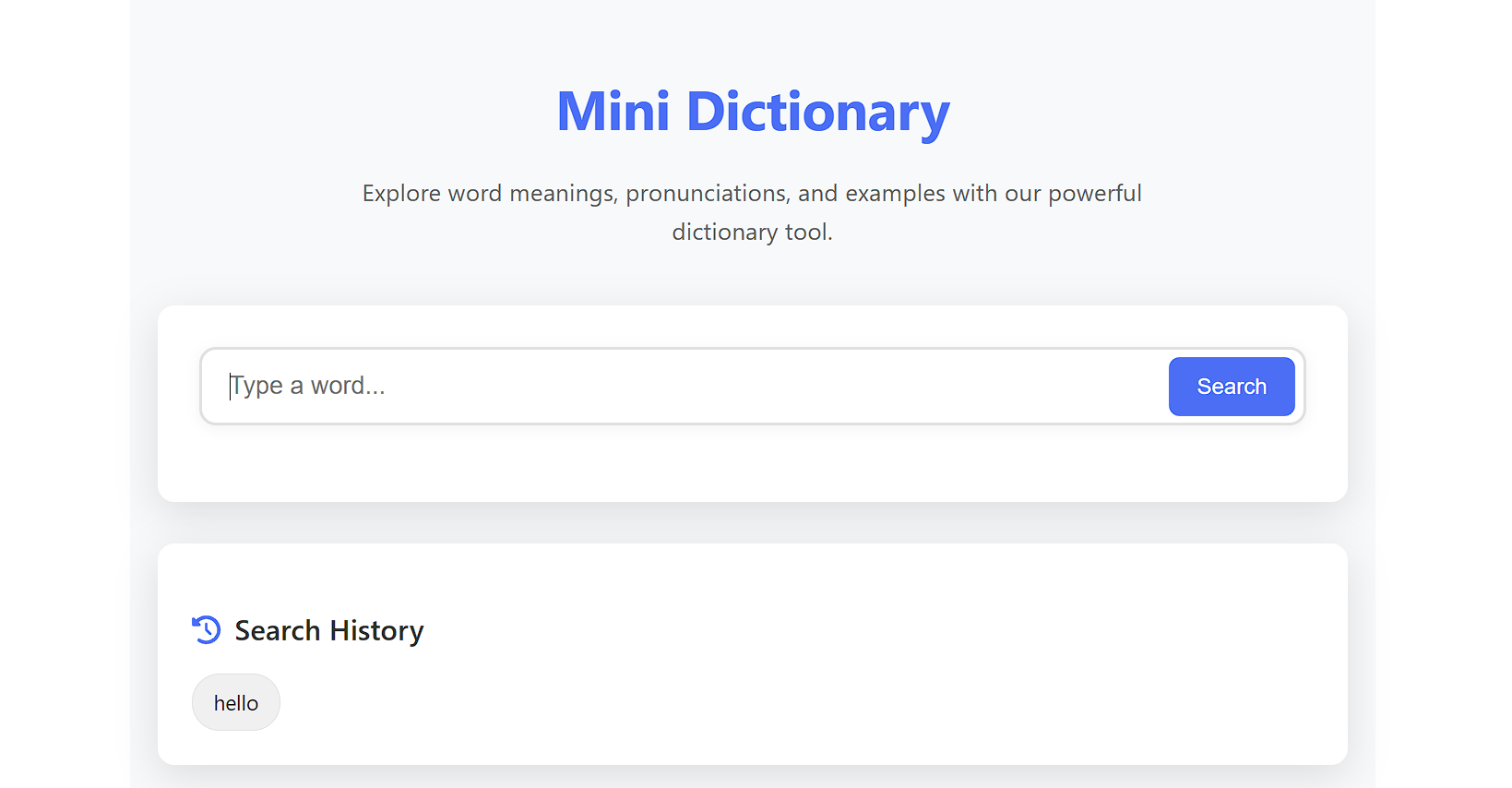
Task: Click the rewind-clock icon near Search History heading
Action: [206, 629]
